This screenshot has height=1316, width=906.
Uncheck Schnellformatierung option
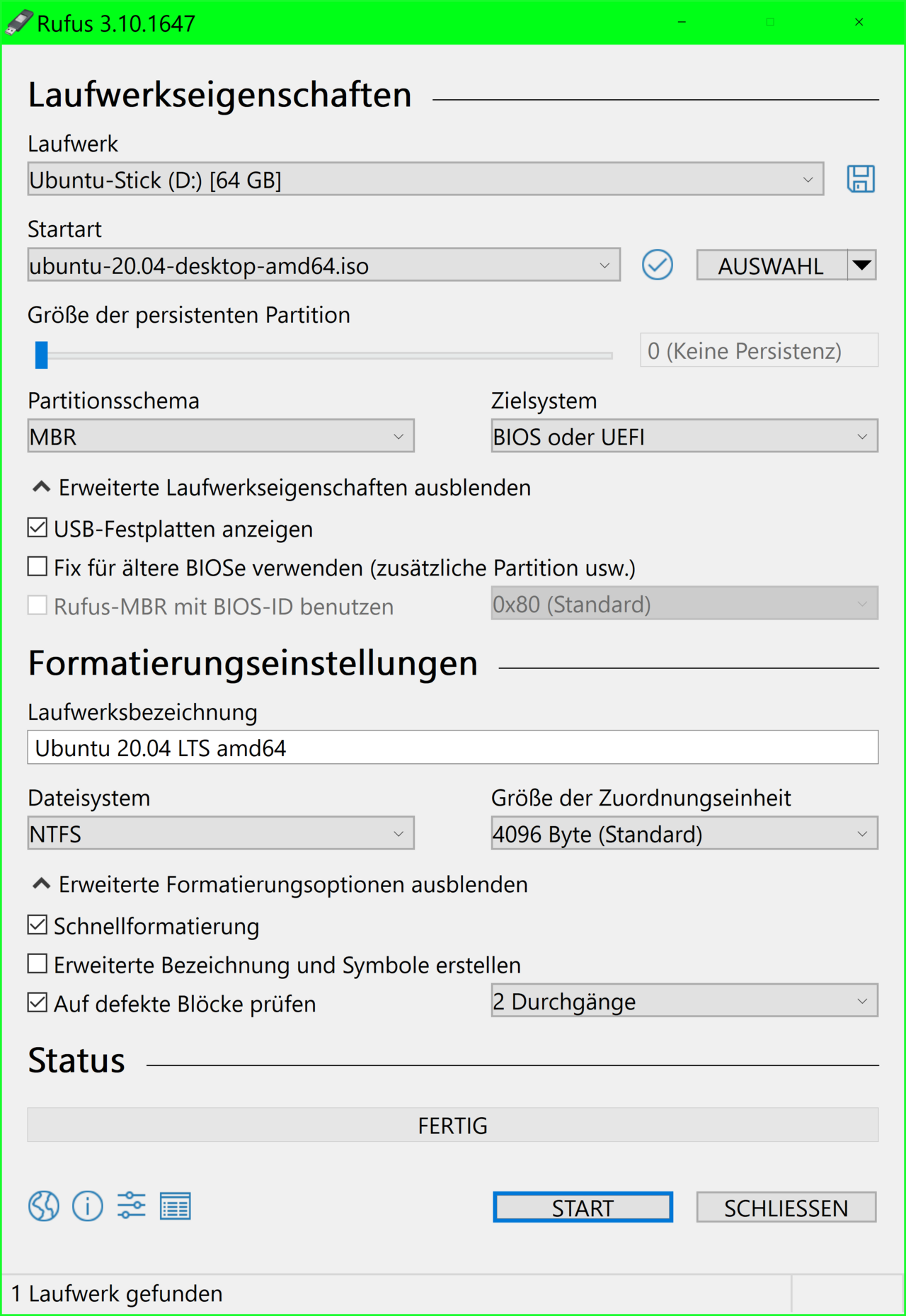point(38,925)
